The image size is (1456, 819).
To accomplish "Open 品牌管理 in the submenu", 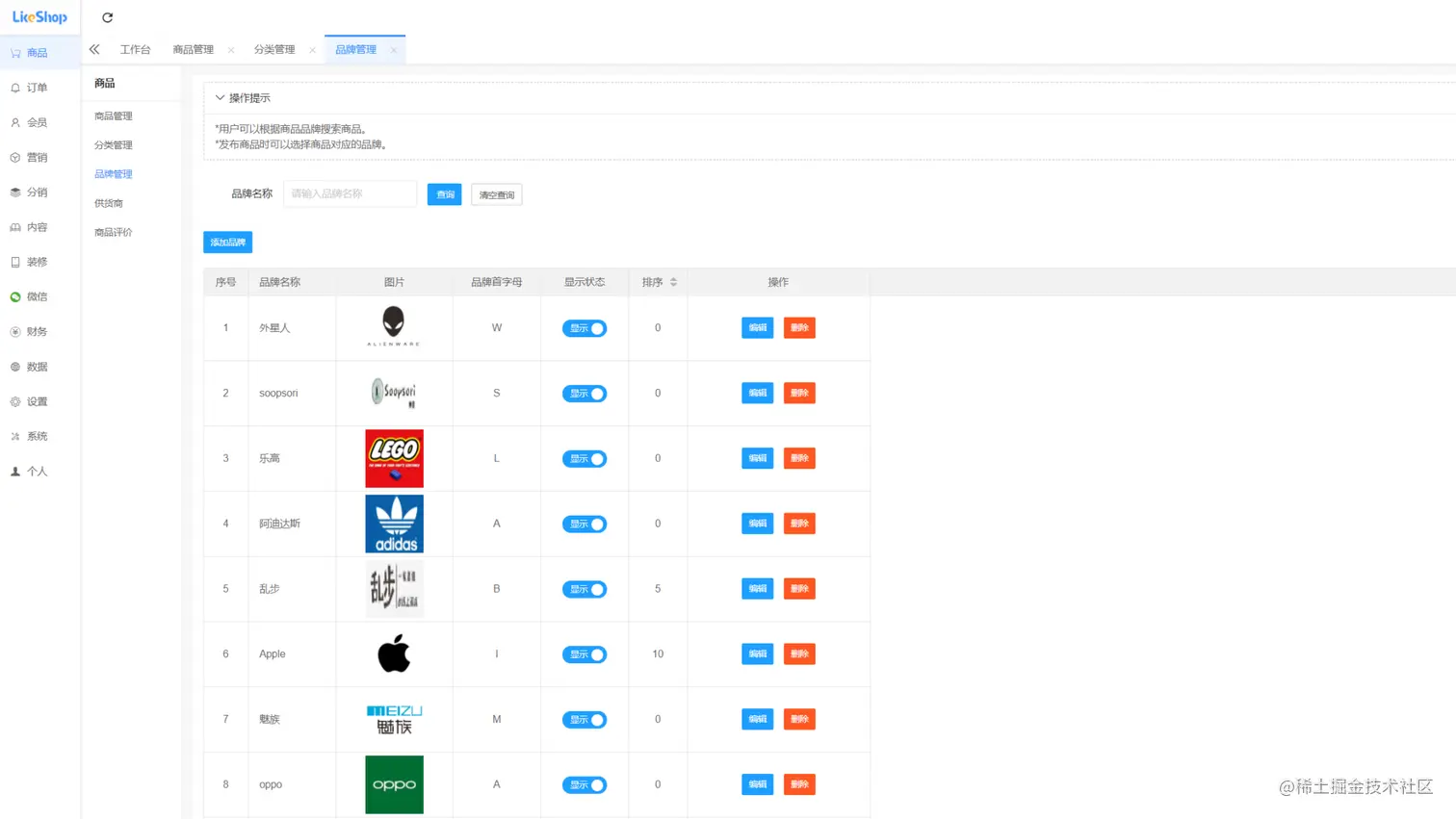I will pyautogui.click(x=114, y=174).
